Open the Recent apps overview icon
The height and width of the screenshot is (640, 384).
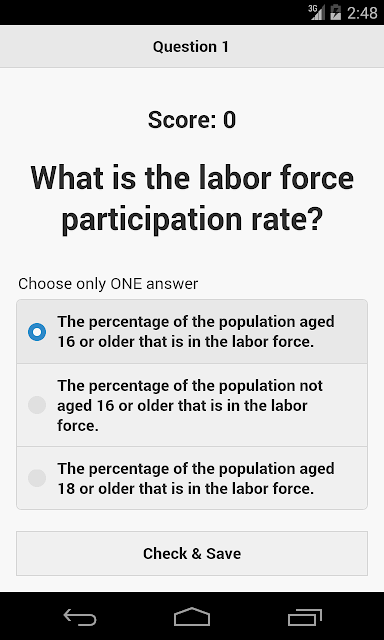(x=304, y=617)
